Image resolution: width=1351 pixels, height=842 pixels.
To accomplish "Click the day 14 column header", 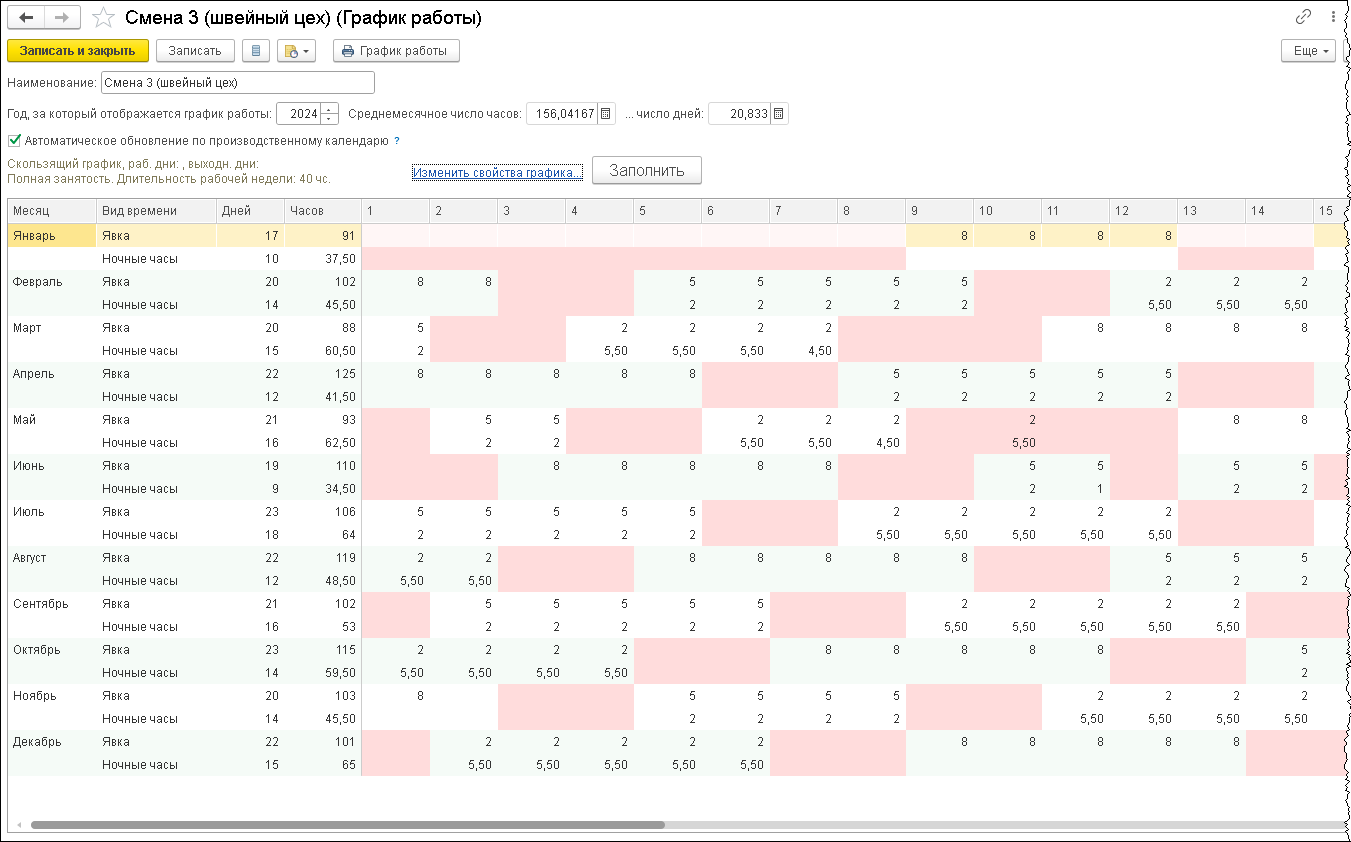I will click(x=1279, y=211).
